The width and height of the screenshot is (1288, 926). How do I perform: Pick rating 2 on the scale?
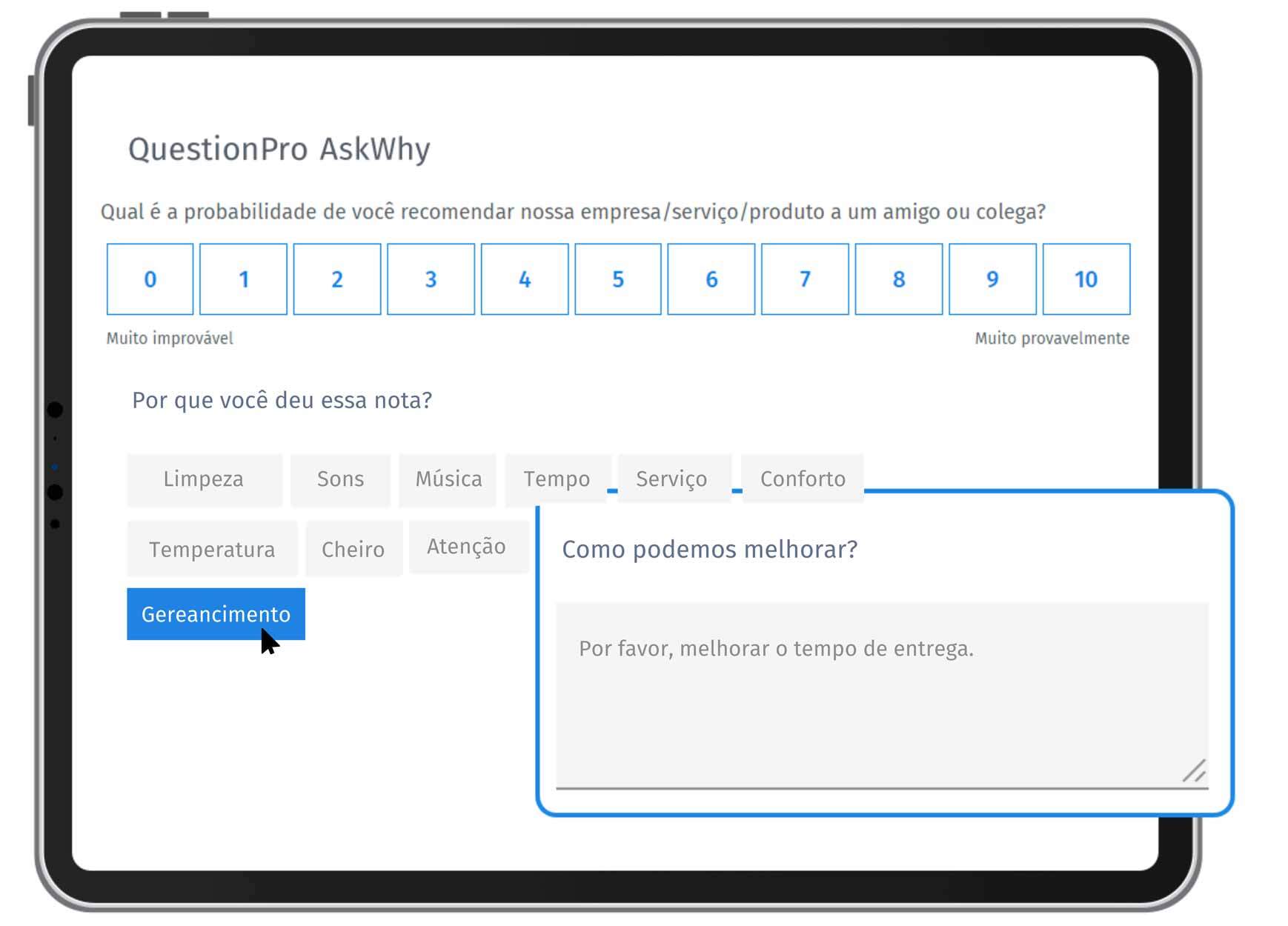point(337,279)
